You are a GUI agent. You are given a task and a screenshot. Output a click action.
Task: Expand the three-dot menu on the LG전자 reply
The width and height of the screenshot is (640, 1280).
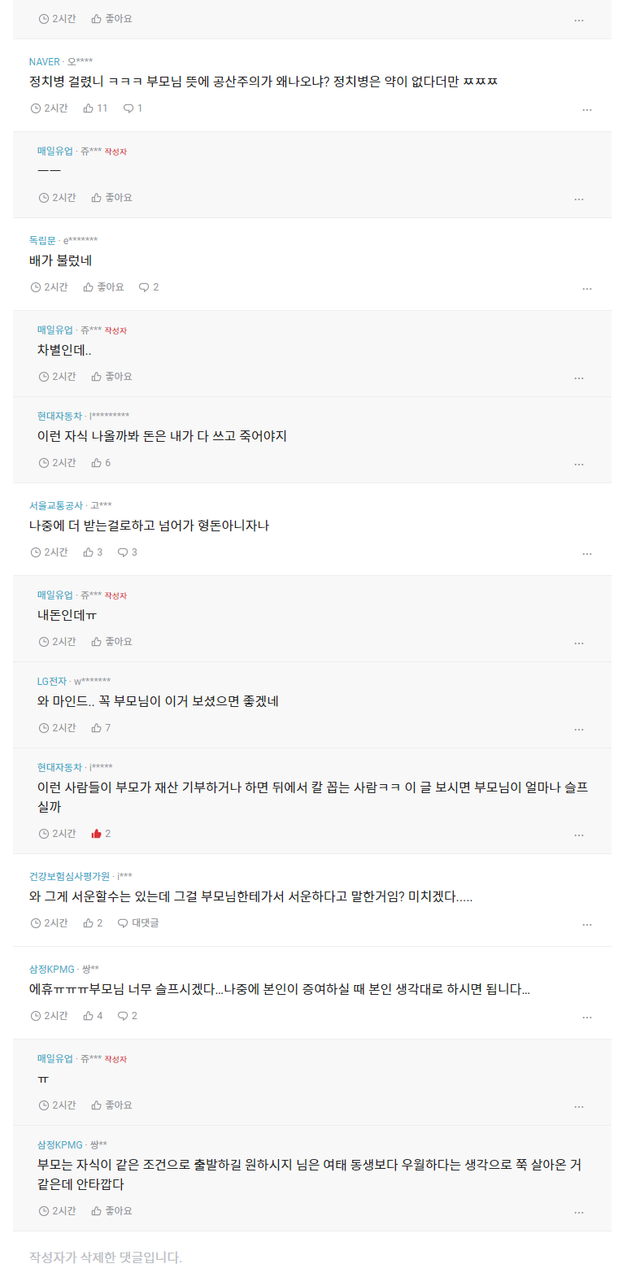[579, 729]
